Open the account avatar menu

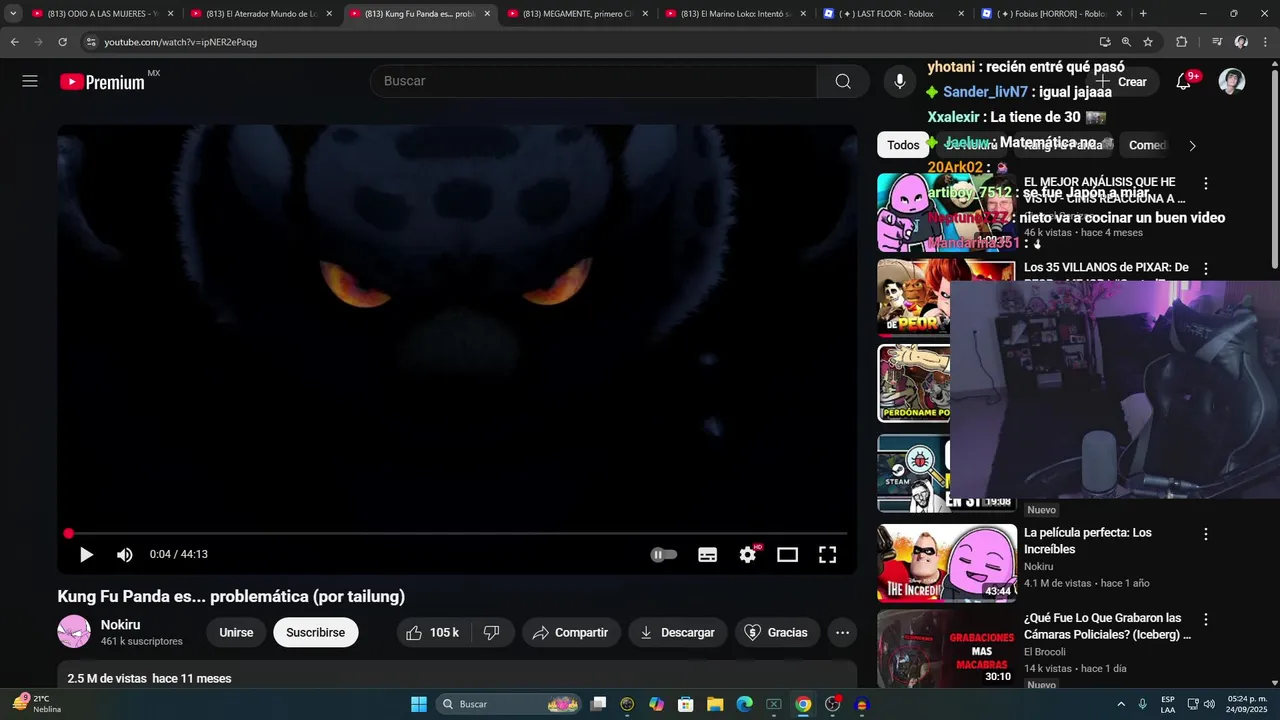click(x=1232, y=82)
